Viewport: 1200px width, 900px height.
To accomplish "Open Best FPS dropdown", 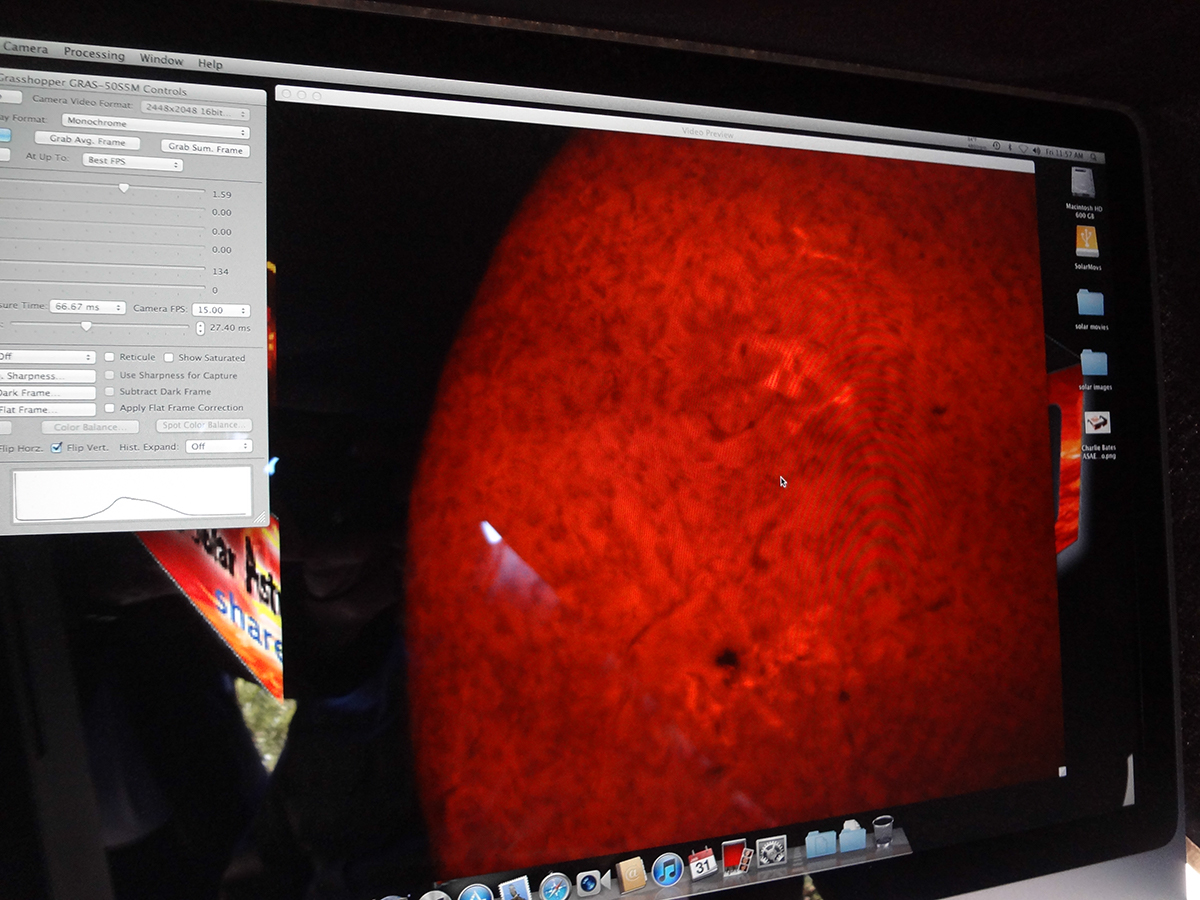I will point(132,162).
